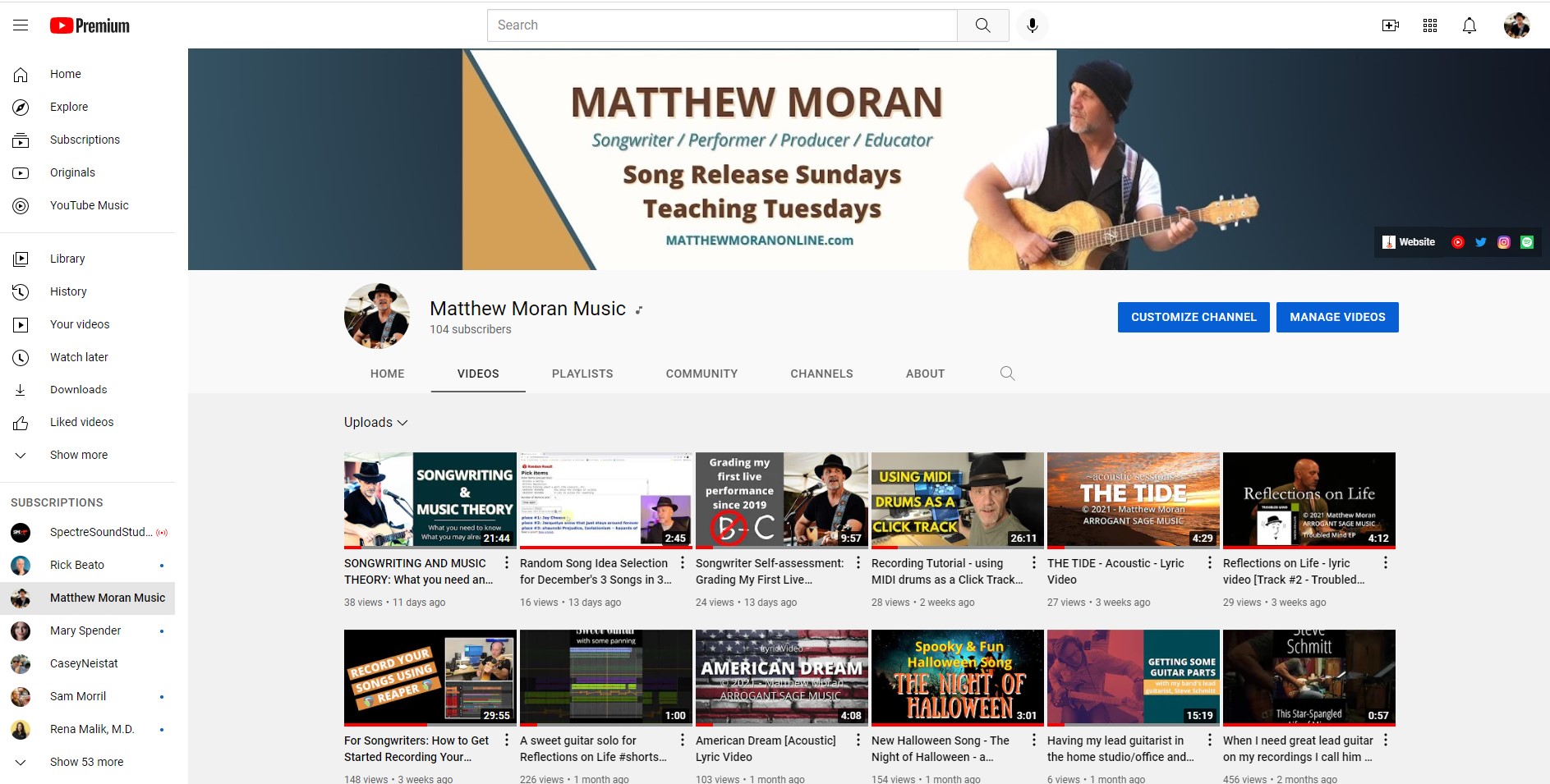This screenshot has width=1550, height=784.
Task: Go to Home in sidebar
Action: [x=88, y=74]
